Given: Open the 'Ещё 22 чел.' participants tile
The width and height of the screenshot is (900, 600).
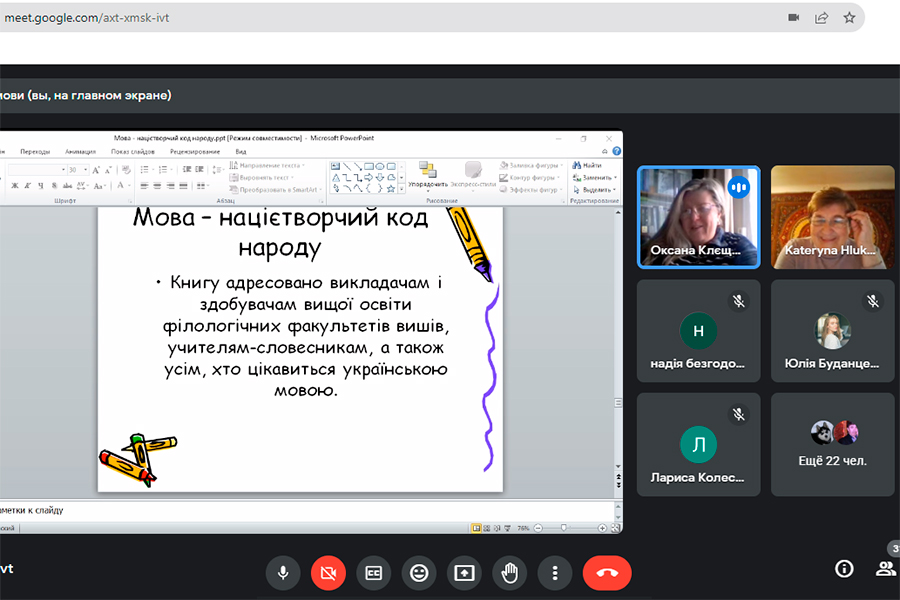Looking at the screenshot, I should tap(832, 444).
